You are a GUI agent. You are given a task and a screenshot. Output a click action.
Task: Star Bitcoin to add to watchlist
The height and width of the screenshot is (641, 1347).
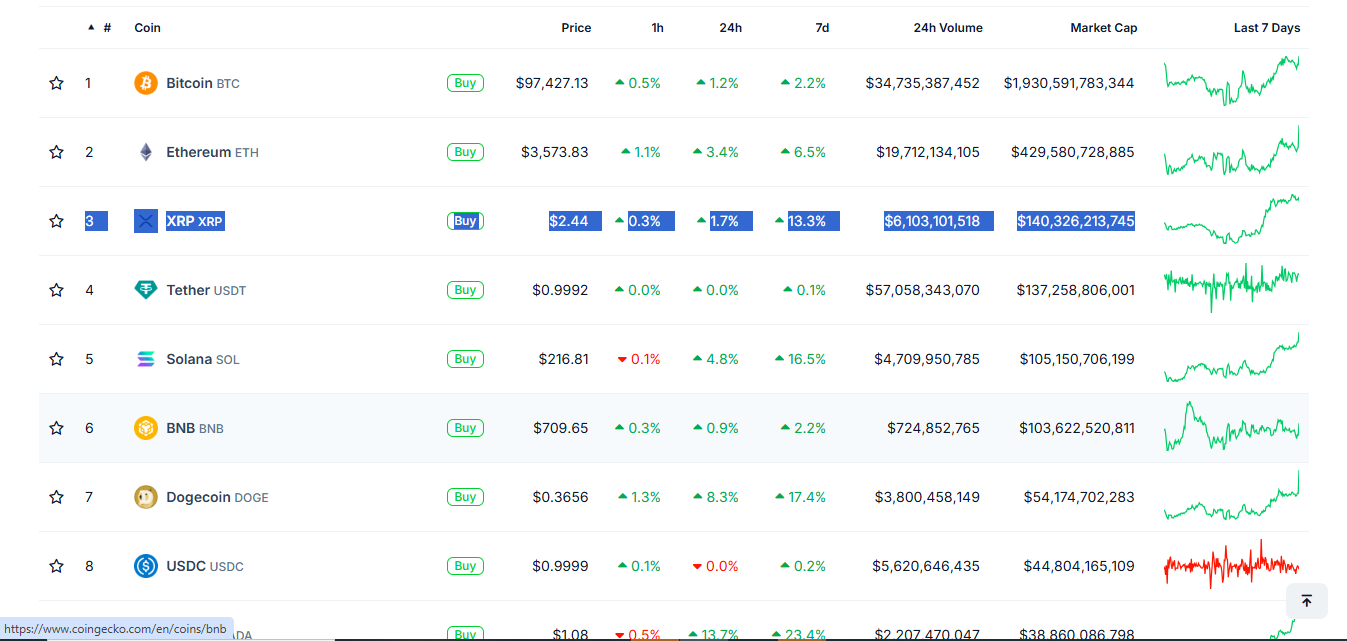pyautogui.click(x=56, y=83)
